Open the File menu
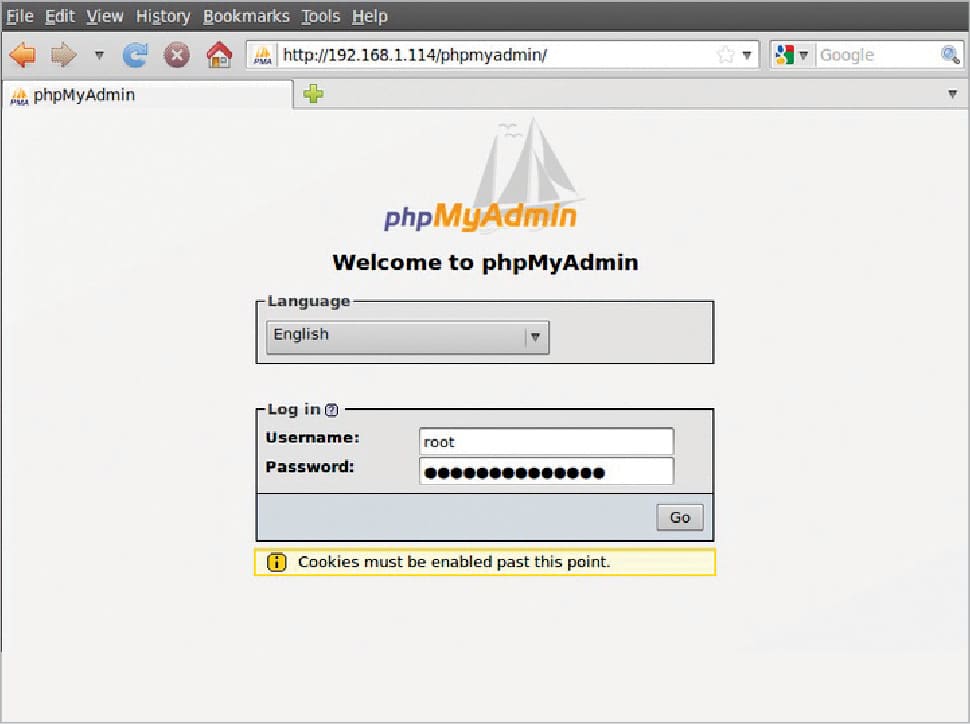Image resolution: width=970 pixels, height=724 pixels. (x=20, y=16)
